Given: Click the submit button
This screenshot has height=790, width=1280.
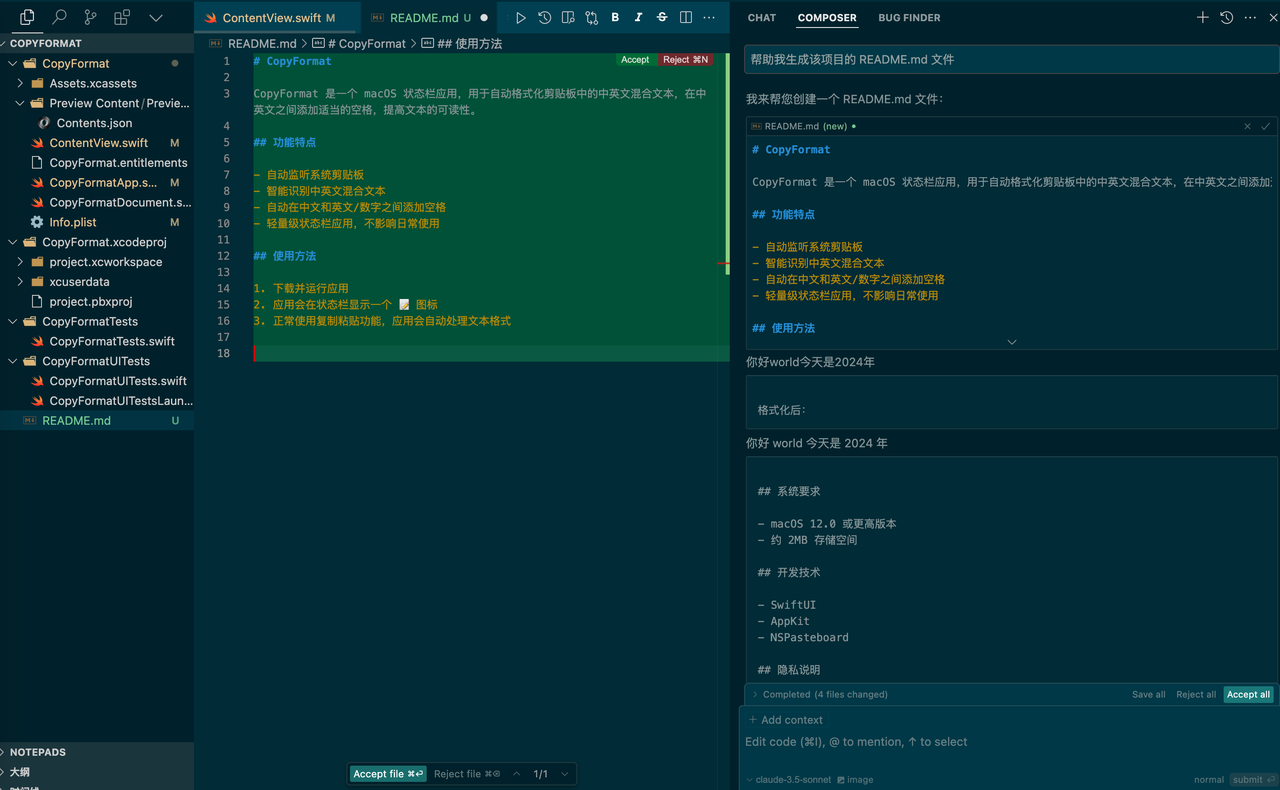Looking at the screenshot, I should point(1251,780).
